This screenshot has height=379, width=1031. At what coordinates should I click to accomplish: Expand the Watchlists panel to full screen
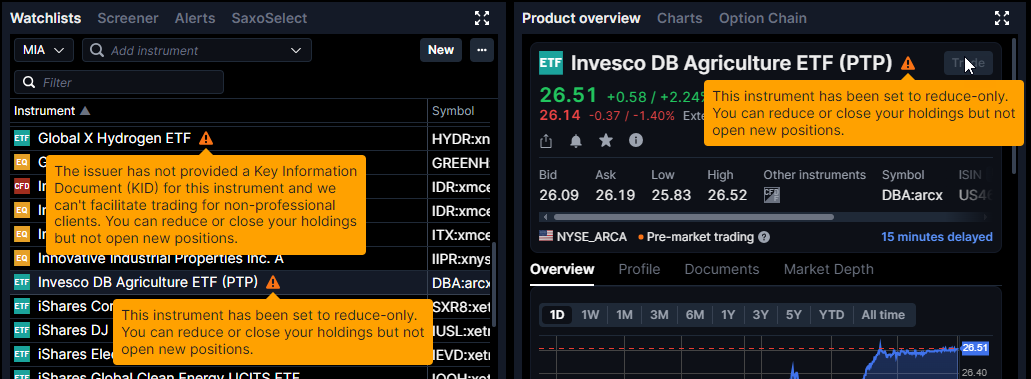(x=482, y=18)
